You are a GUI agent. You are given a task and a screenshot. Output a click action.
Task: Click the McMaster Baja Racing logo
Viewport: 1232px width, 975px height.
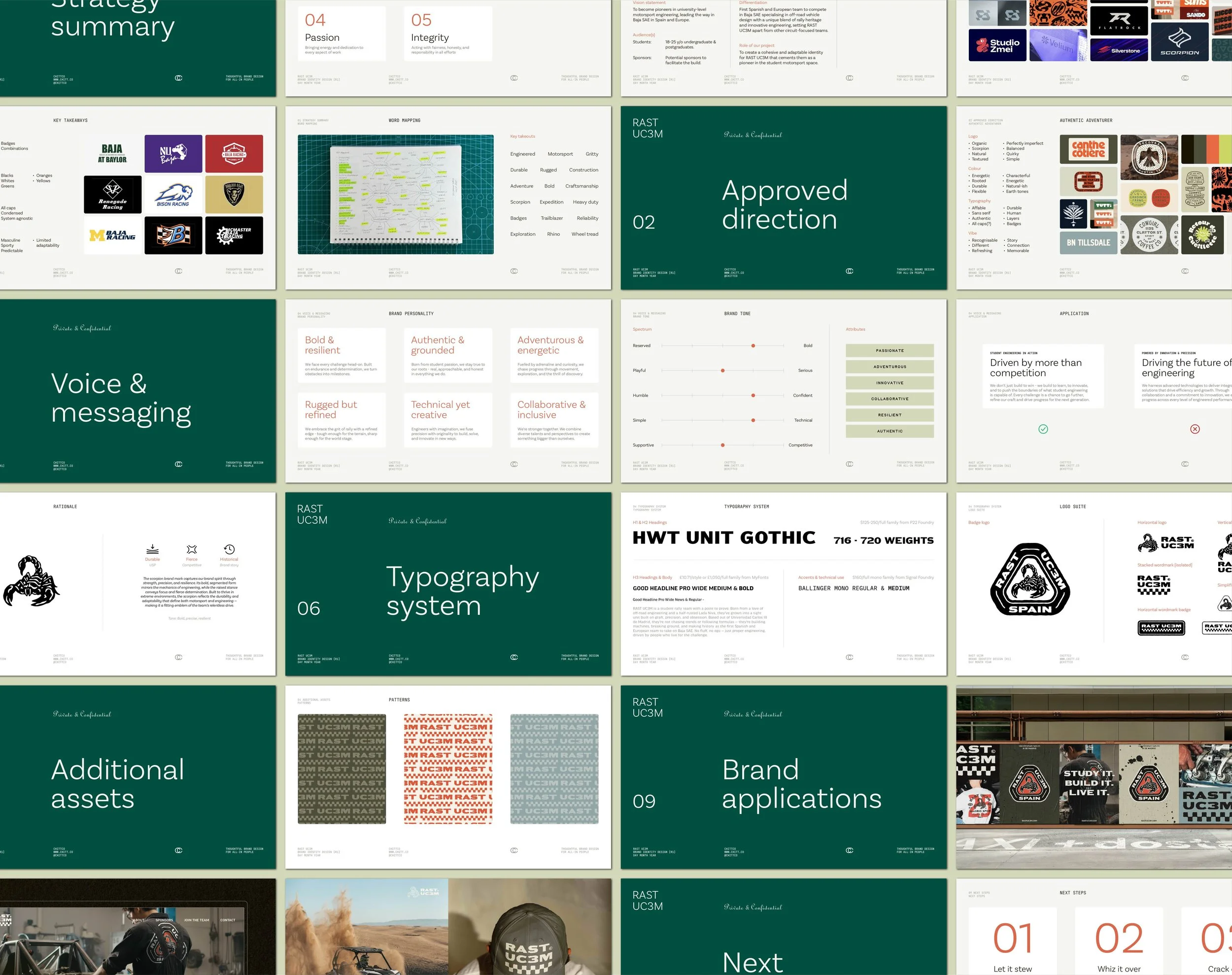234,235
